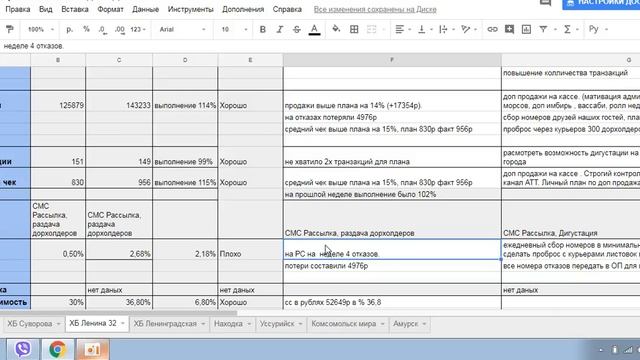The height and width of the screenshot is (360, 640).
Task: Expand the Амурск tab arrow
Action: click(x=424, y=324)
